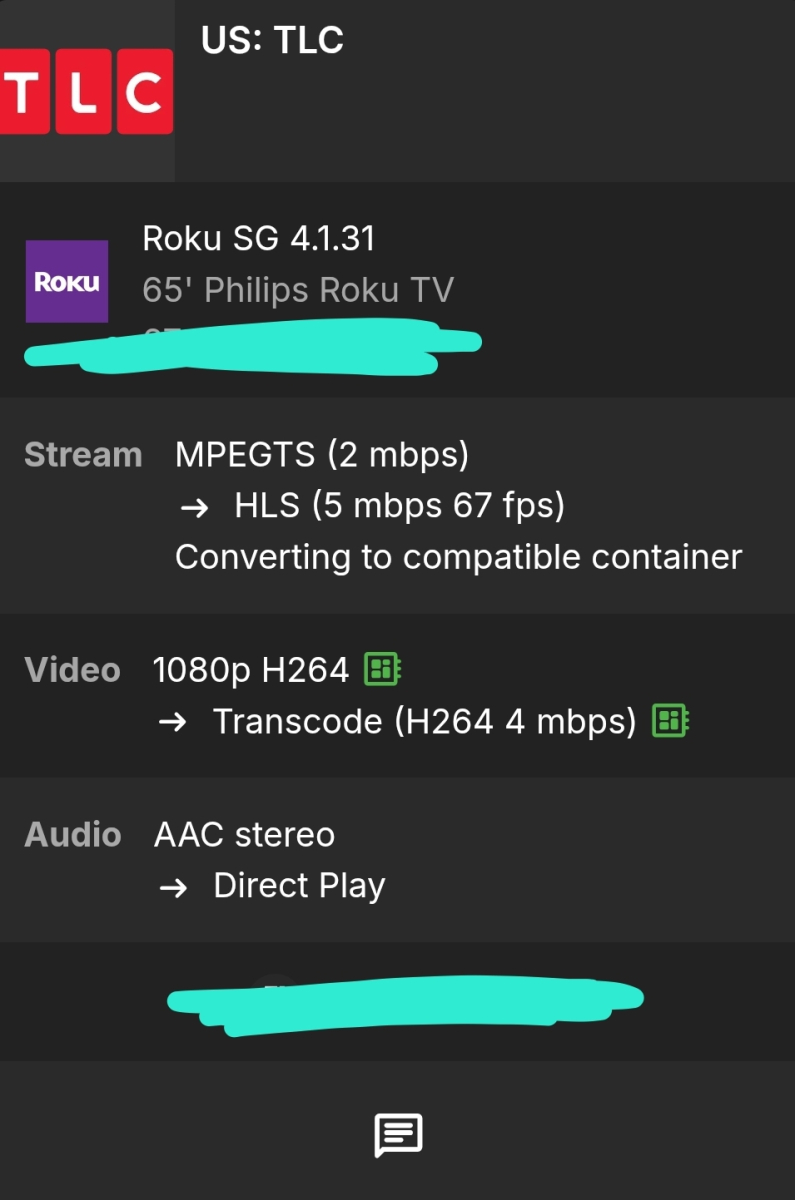Select MPEGTS (2 mbps) stream text

pyautogui.click(x=322, y=455)
